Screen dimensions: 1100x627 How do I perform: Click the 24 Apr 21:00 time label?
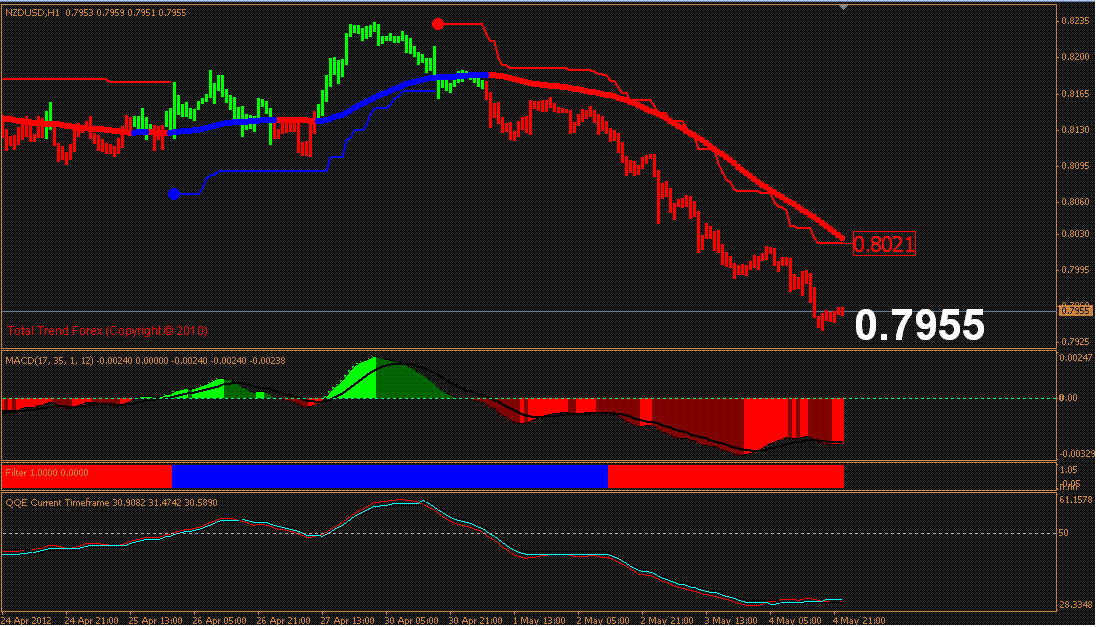click(x=92, y=621)
